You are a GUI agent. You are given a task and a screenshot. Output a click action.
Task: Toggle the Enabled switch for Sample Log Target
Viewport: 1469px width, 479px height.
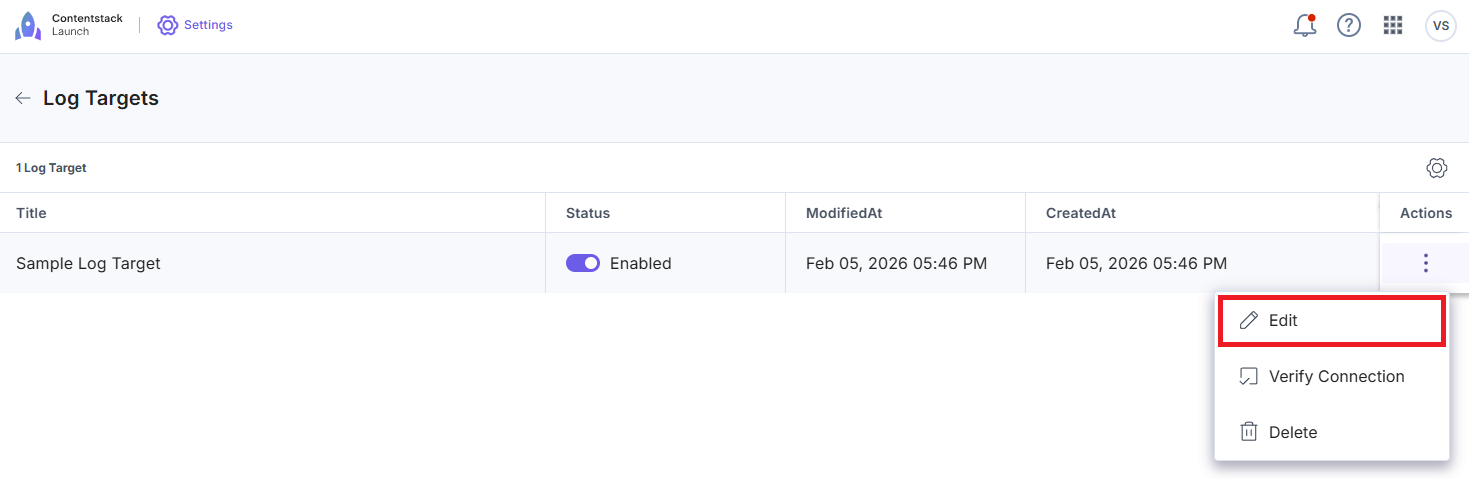pyautogui.click(x=583, y=263)
